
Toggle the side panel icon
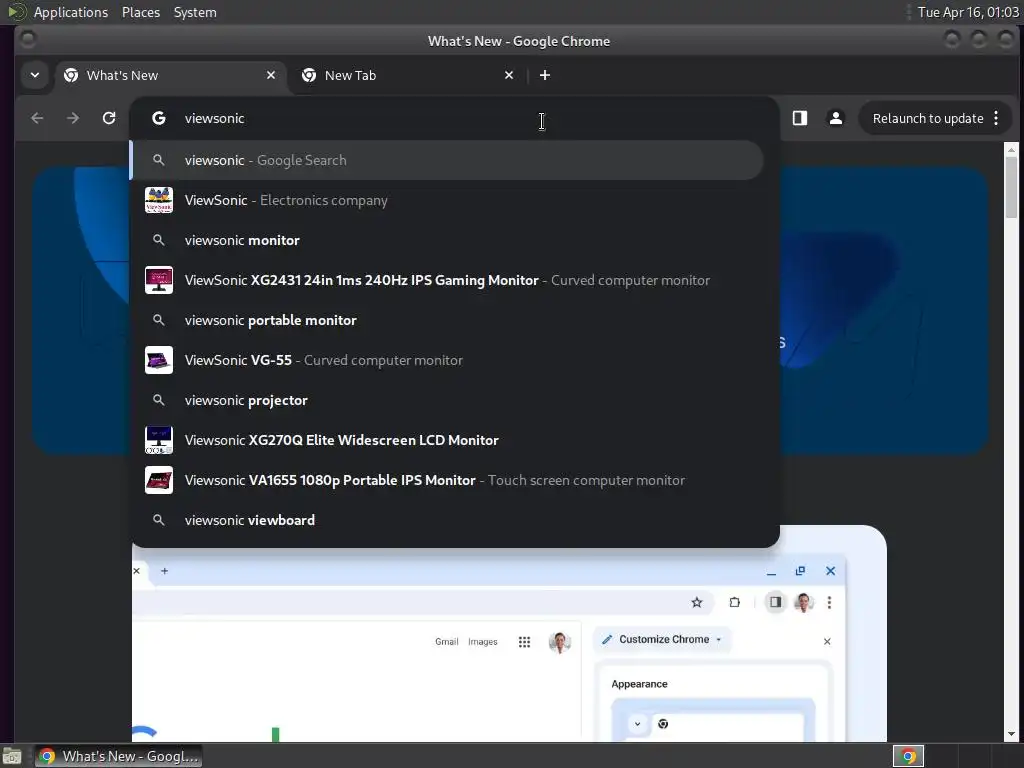[x=800, y=118]
